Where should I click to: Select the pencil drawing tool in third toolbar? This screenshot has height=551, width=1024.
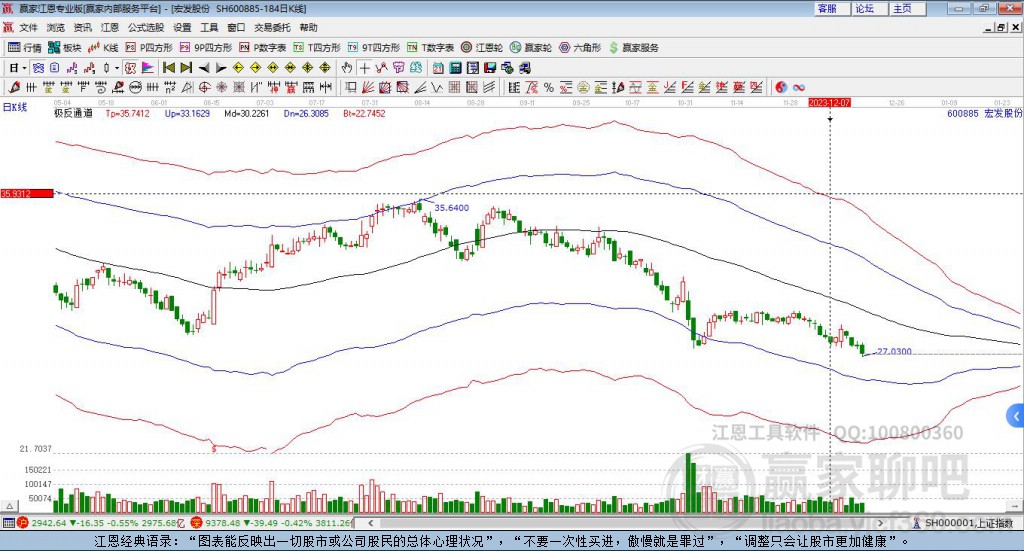pos(13,87)
